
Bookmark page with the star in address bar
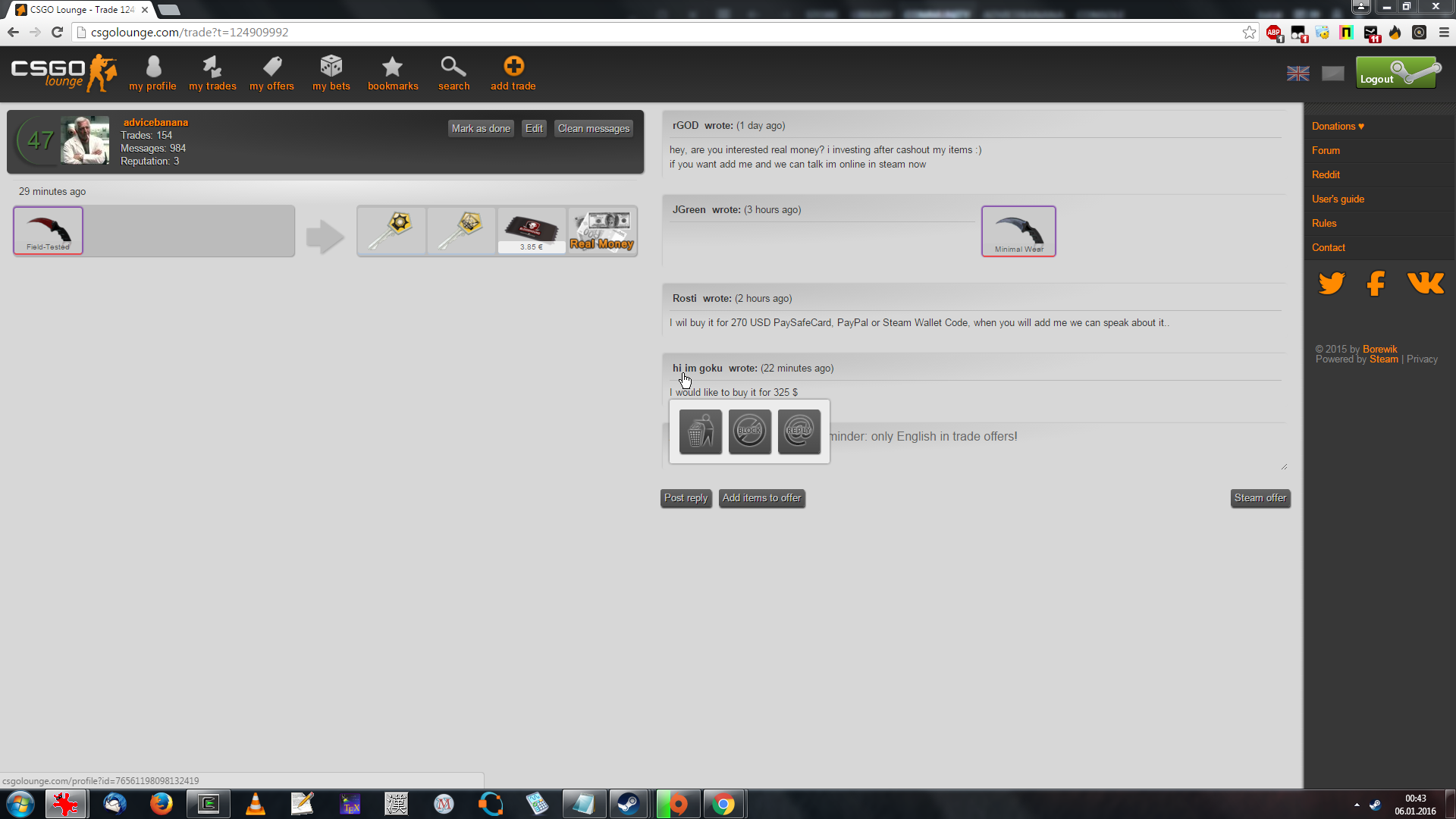[x=1249, y=33]
